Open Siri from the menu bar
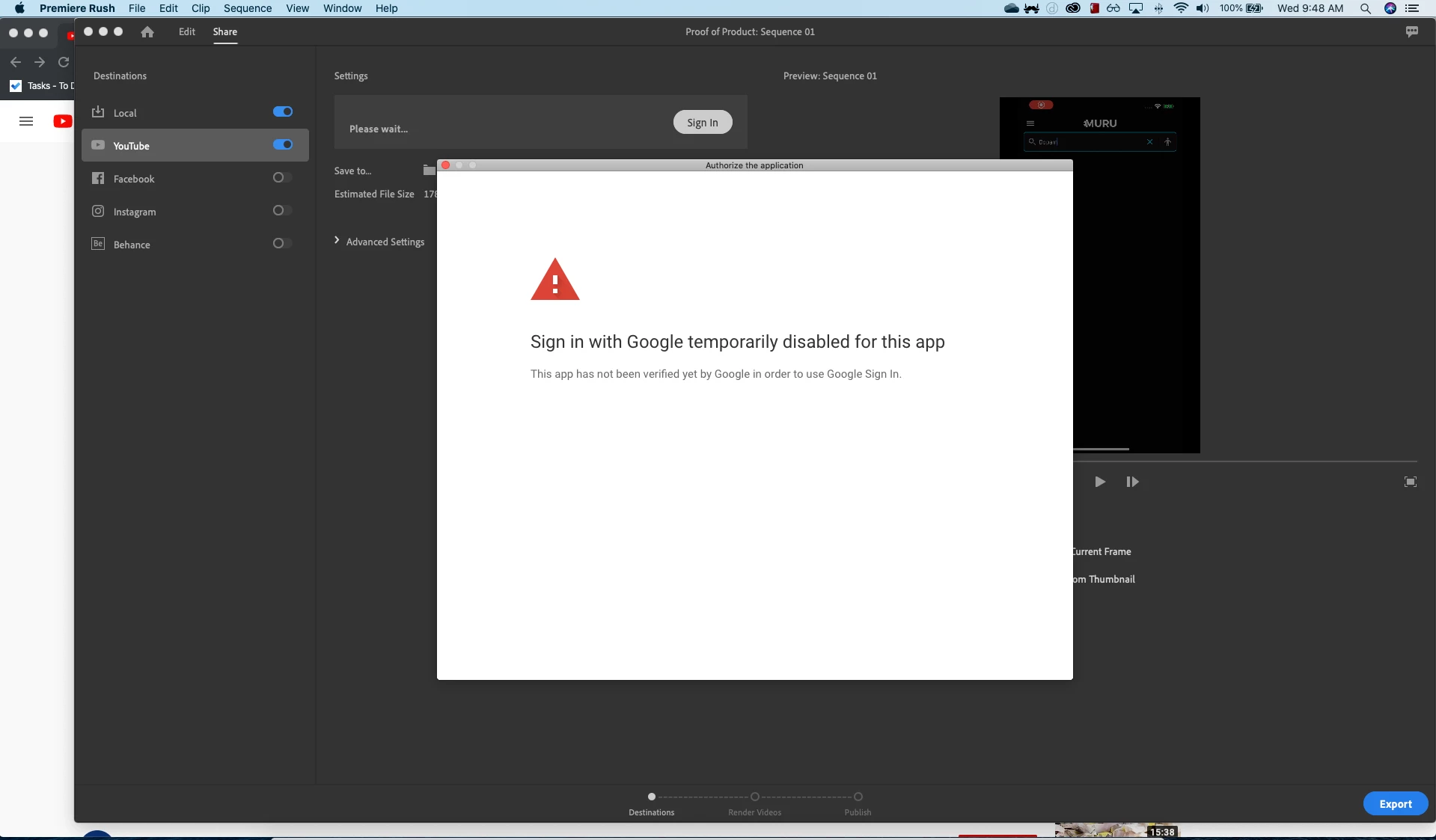Viewport: 1436px width, 840px height. [1390, 8]
